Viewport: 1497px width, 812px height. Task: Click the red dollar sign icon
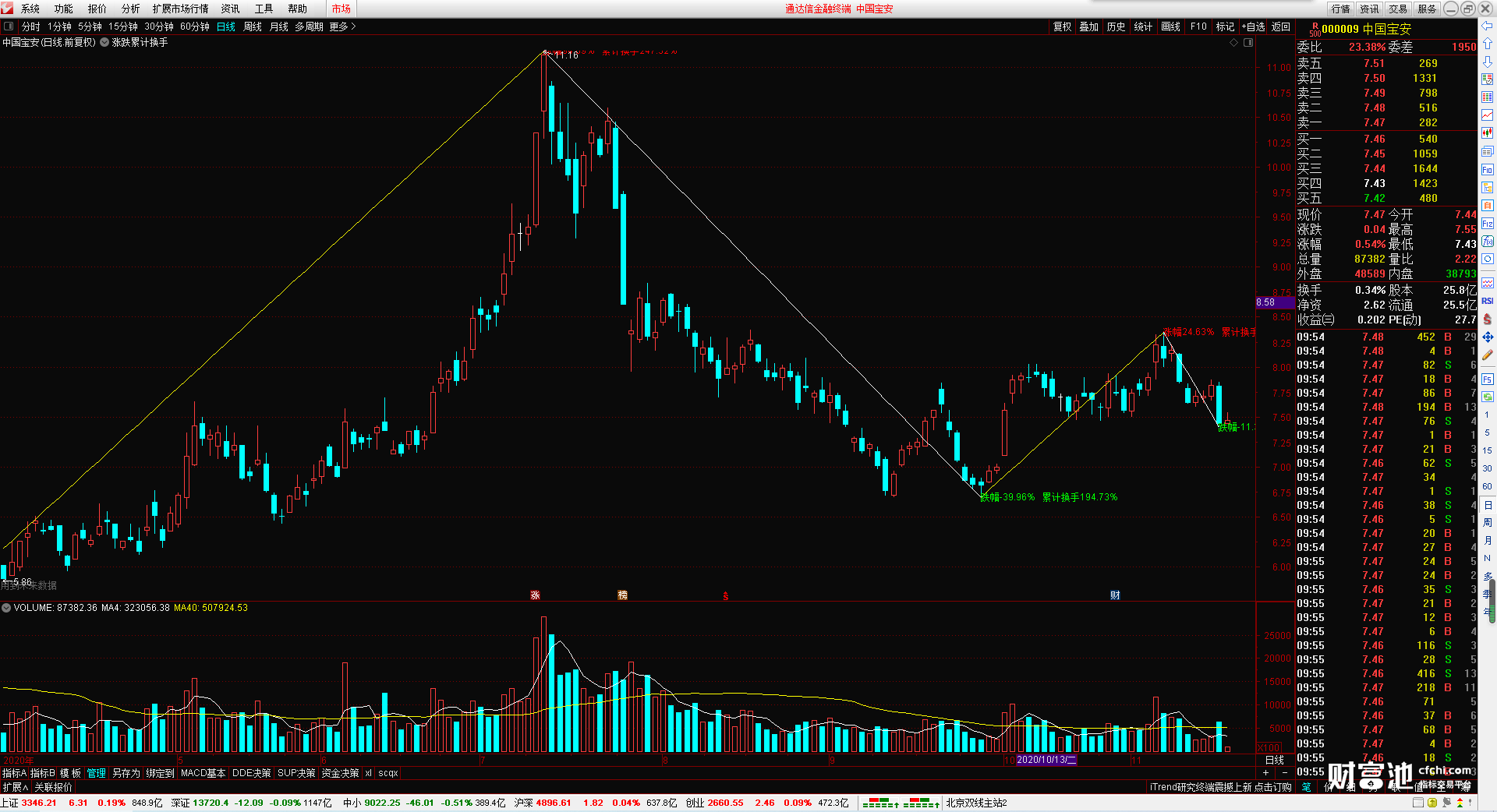1487,319
